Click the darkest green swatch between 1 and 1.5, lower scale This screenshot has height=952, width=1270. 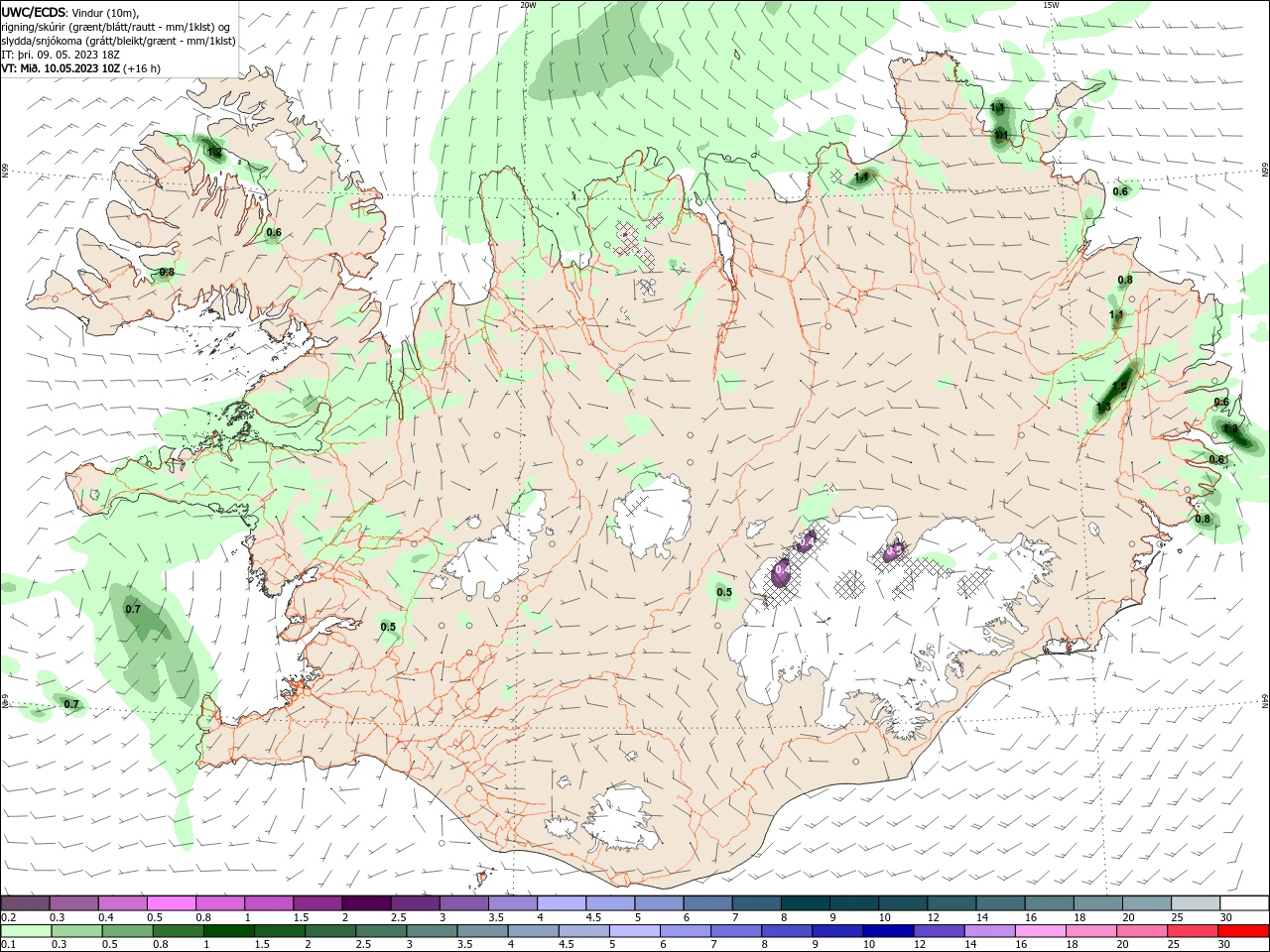tap(228, 931)
